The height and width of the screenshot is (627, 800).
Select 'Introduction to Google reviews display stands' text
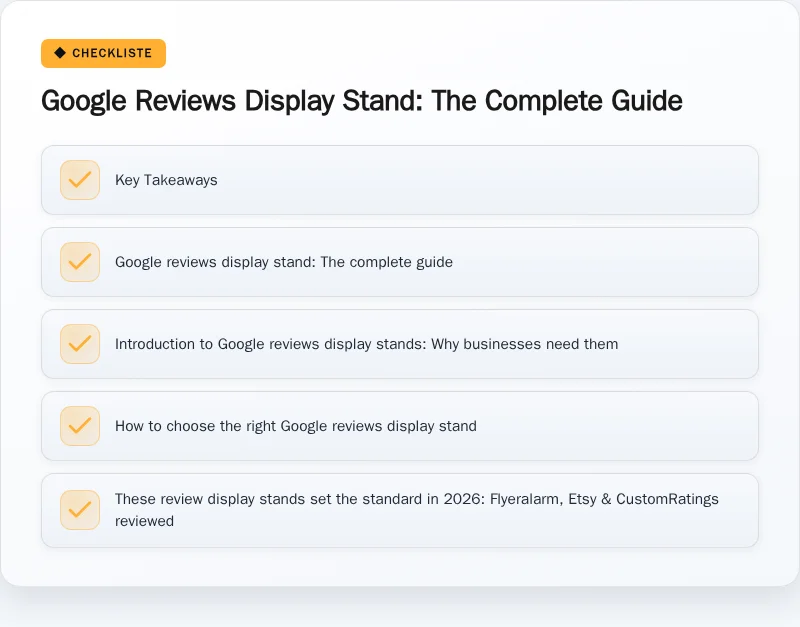point(270,344)
